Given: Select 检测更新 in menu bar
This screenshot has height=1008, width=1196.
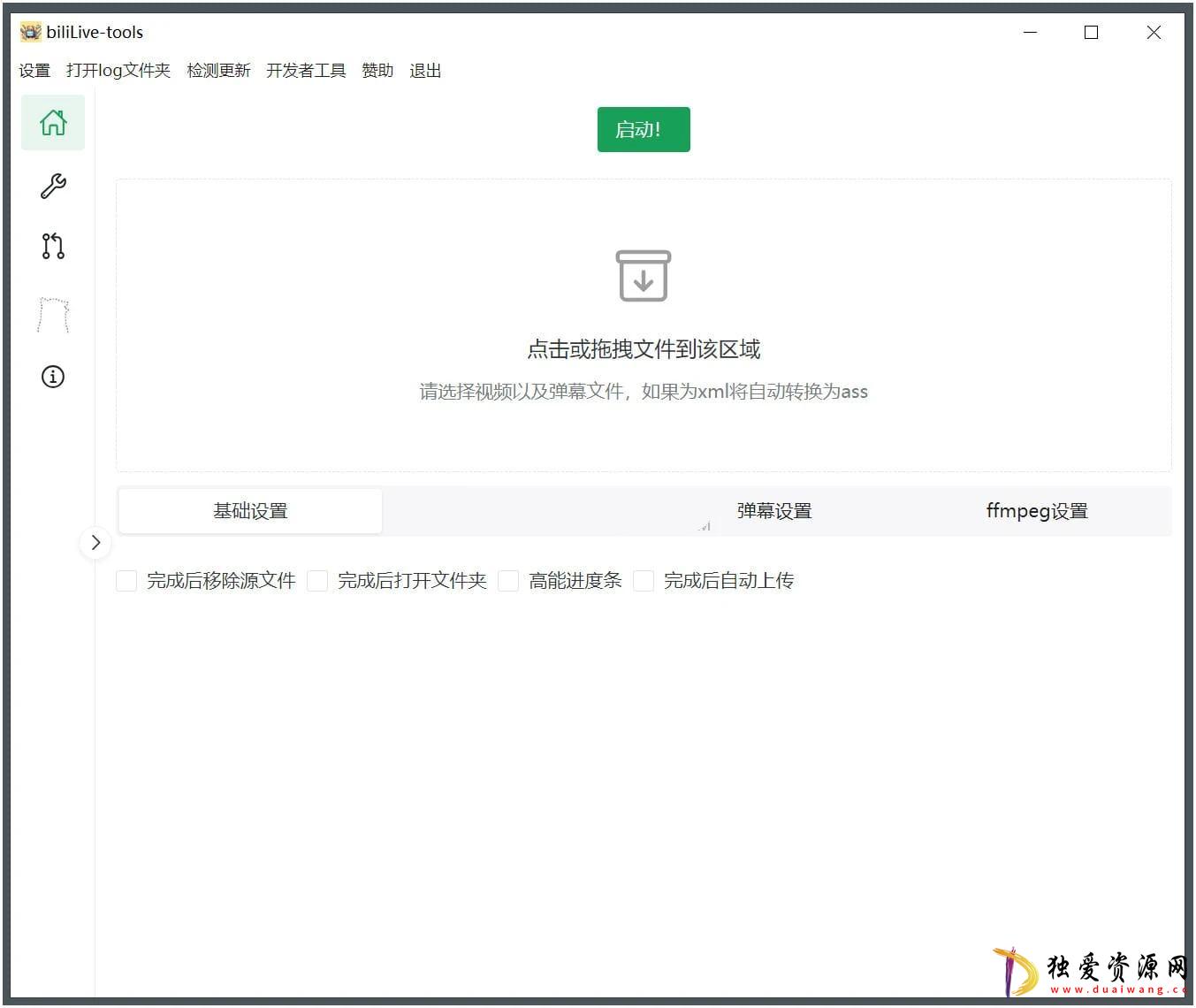Looking at the screenshot, I should [218, 71].
